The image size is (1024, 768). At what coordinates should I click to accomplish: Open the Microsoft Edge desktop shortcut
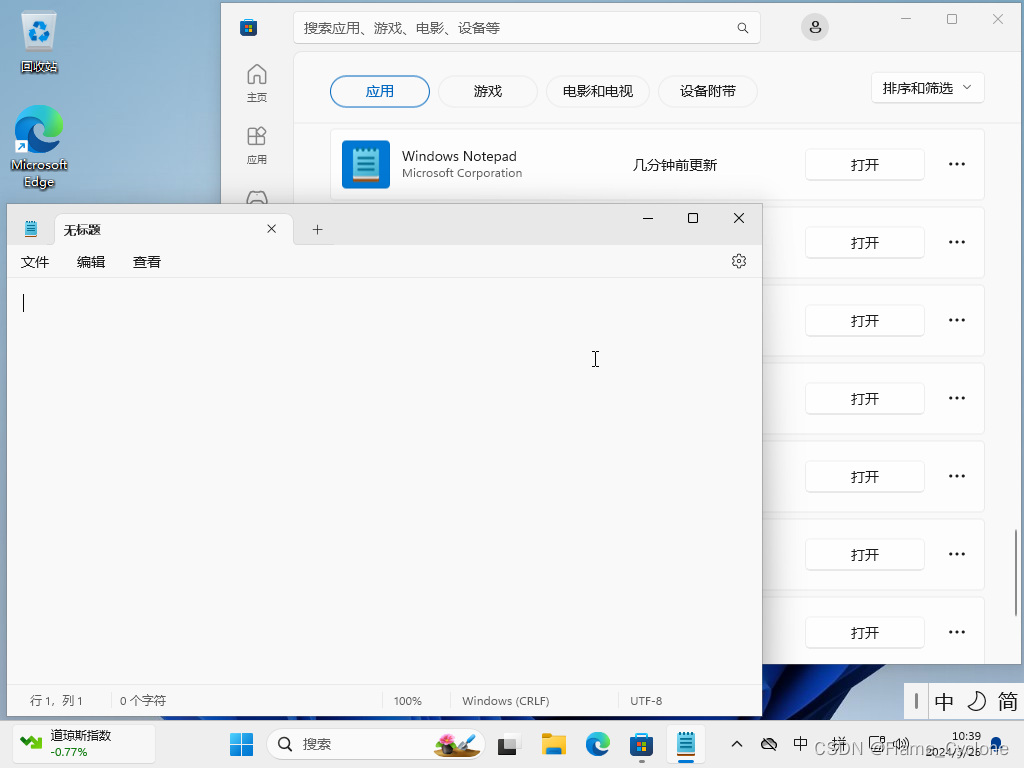(x=39, y=147)
